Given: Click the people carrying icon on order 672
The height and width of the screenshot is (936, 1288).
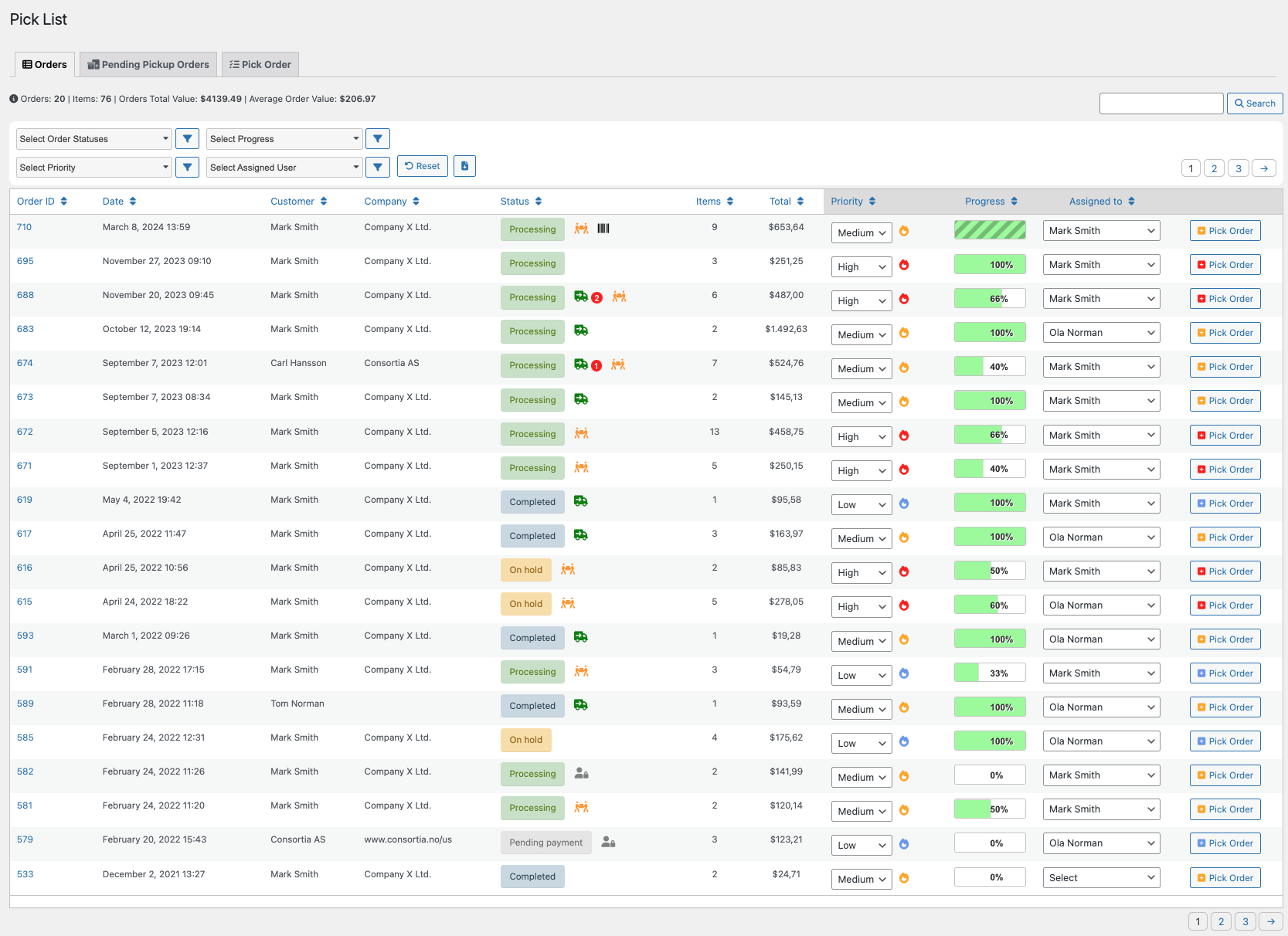Looking at the screenshot, I should pyautogui.click(x=582, y=433).
